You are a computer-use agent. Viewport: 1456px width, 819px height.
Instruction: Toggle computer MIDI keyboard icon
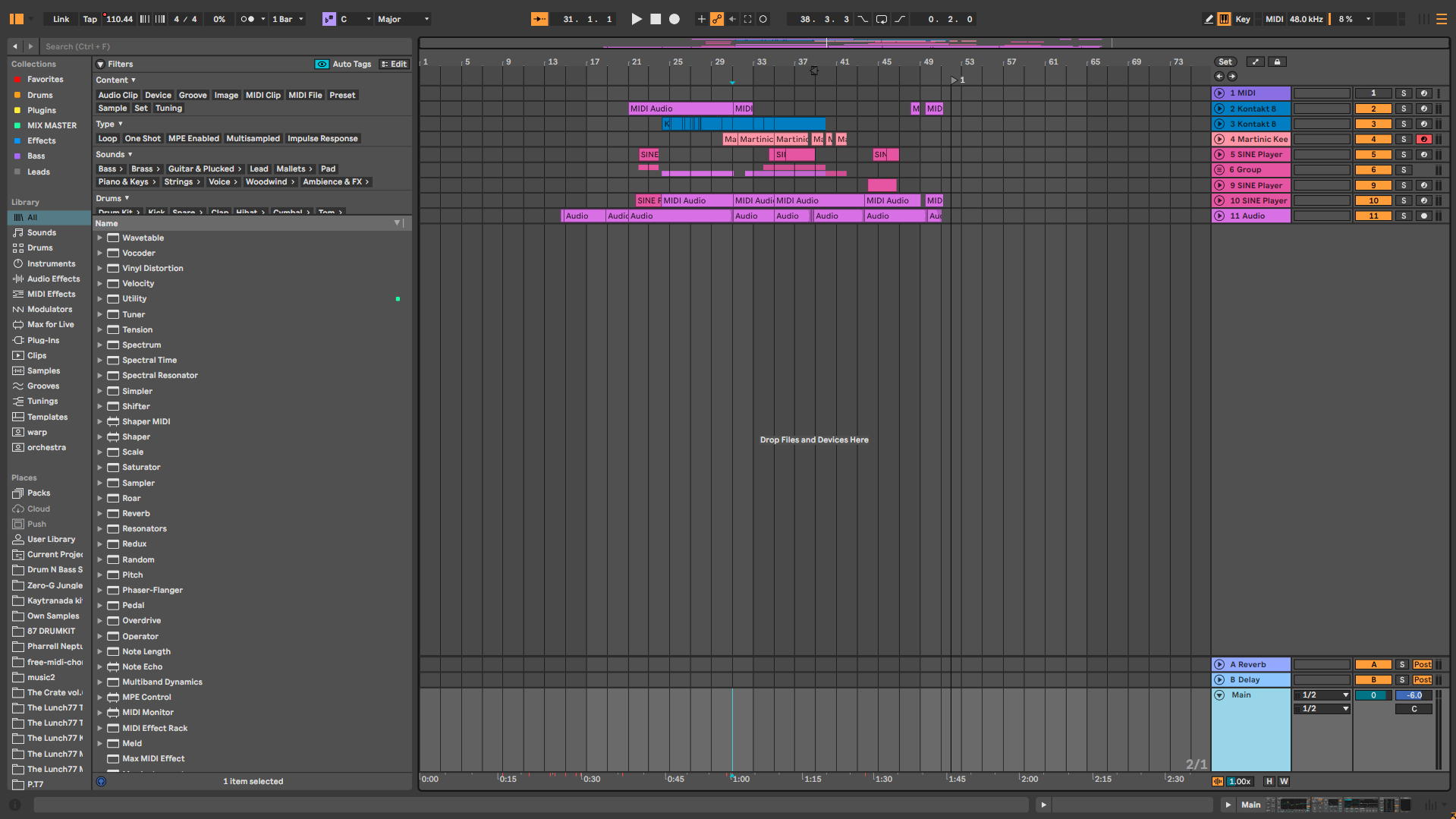click(1224, 19)
